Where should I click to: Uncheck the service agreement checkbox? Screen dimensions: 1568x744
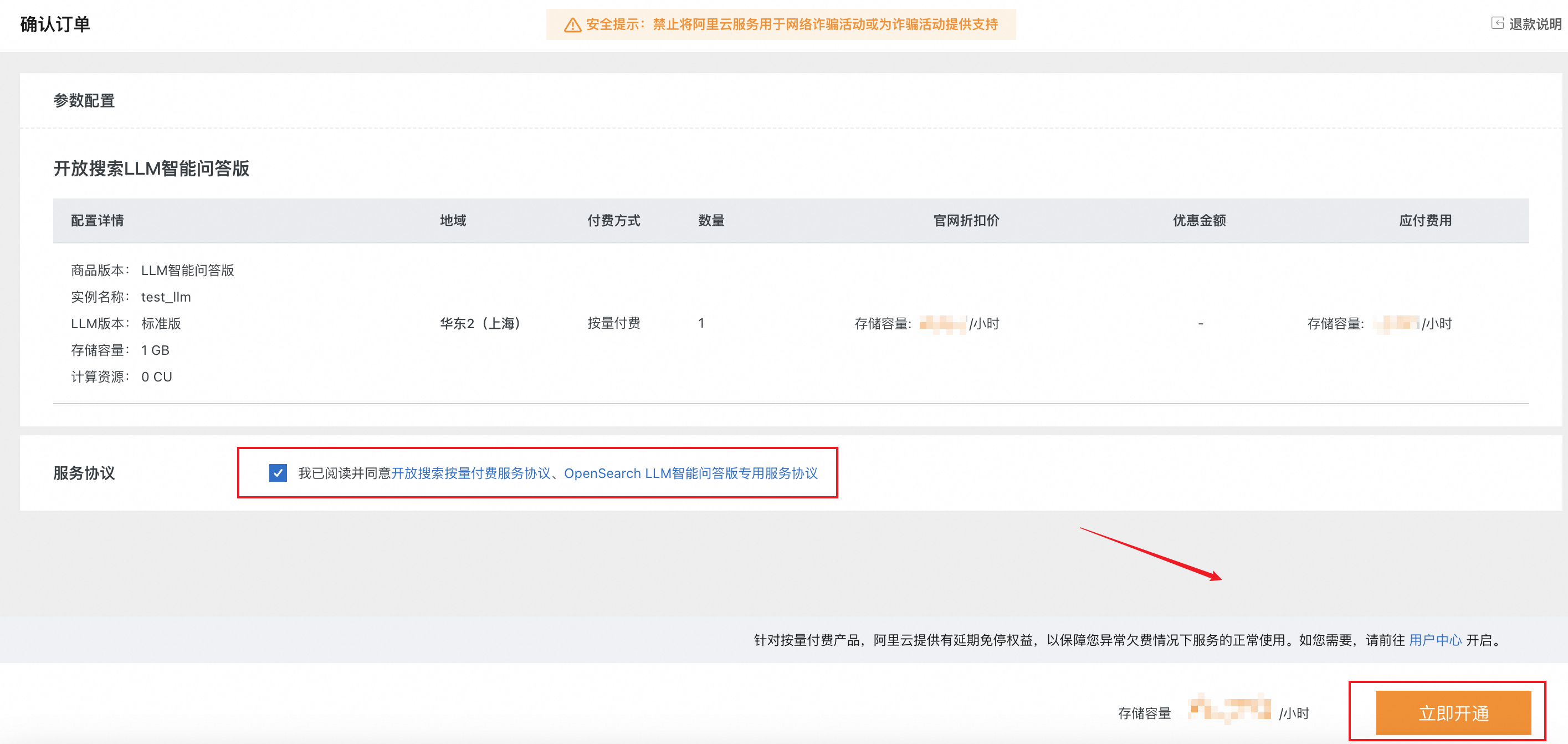pyautogui.click(x=278, y=473)
